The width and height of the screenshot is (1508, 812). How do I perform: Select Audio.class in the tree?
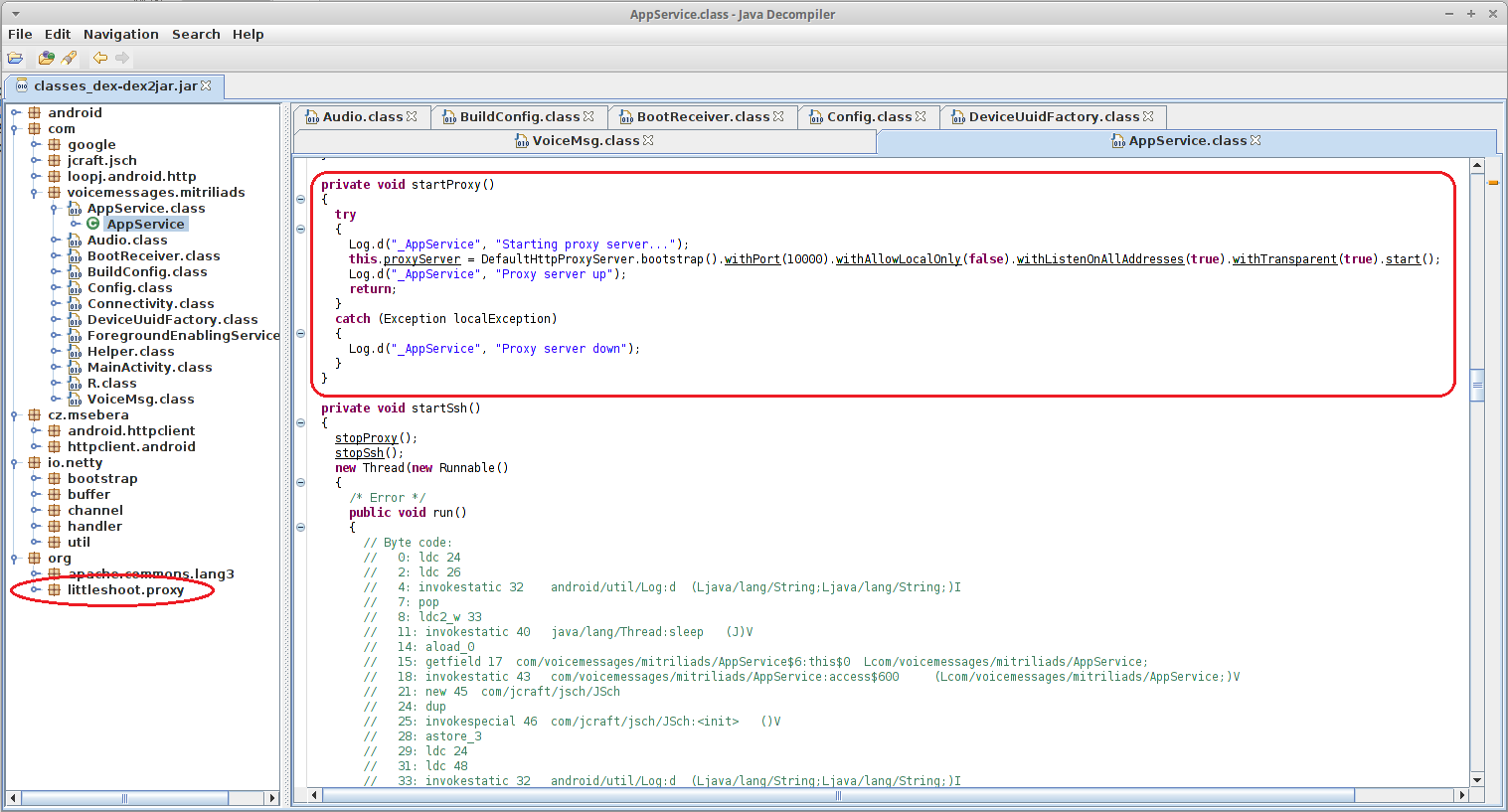pyautogui.click(x=127, y=240)
